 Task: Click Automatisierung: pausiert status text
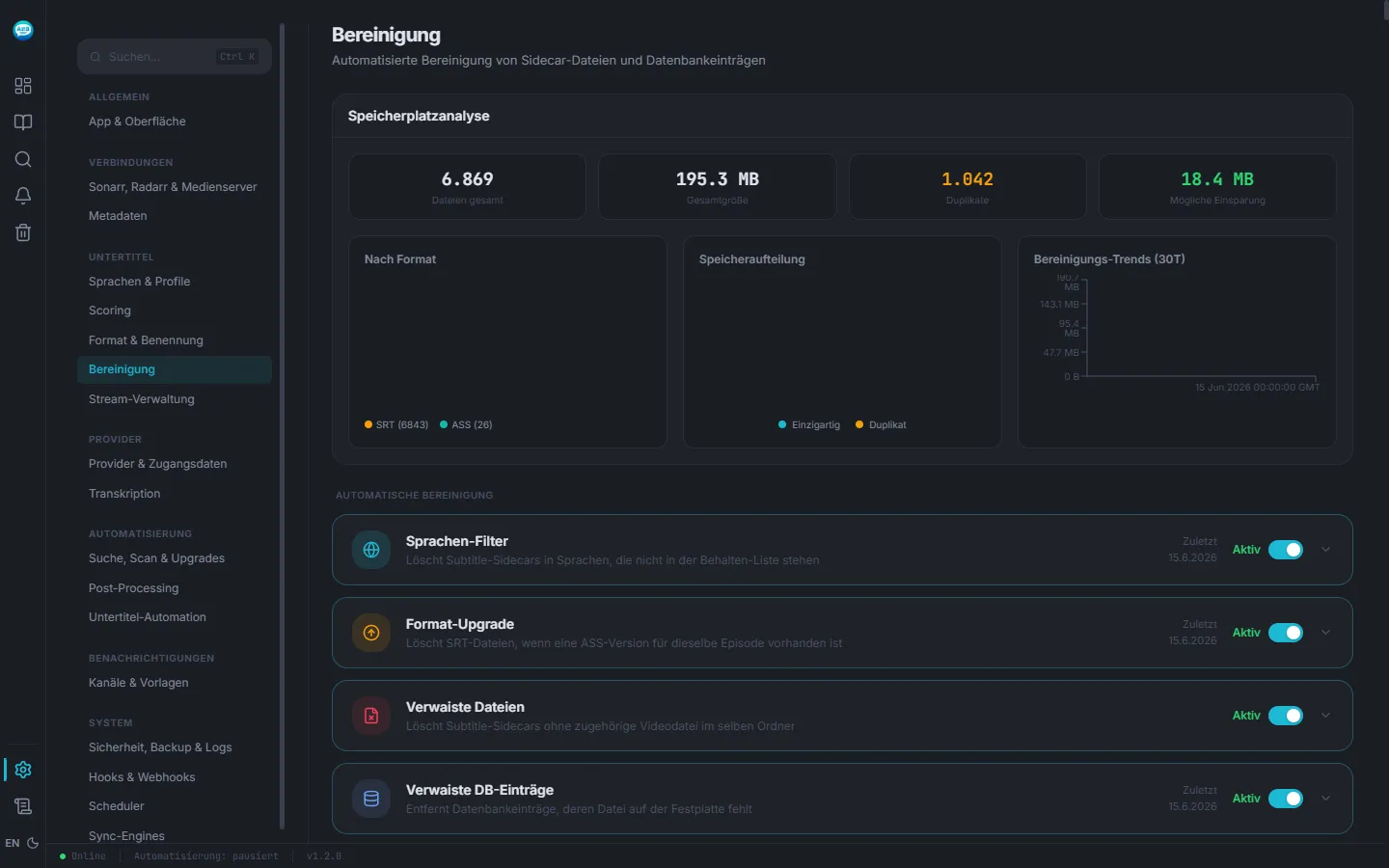205,855
